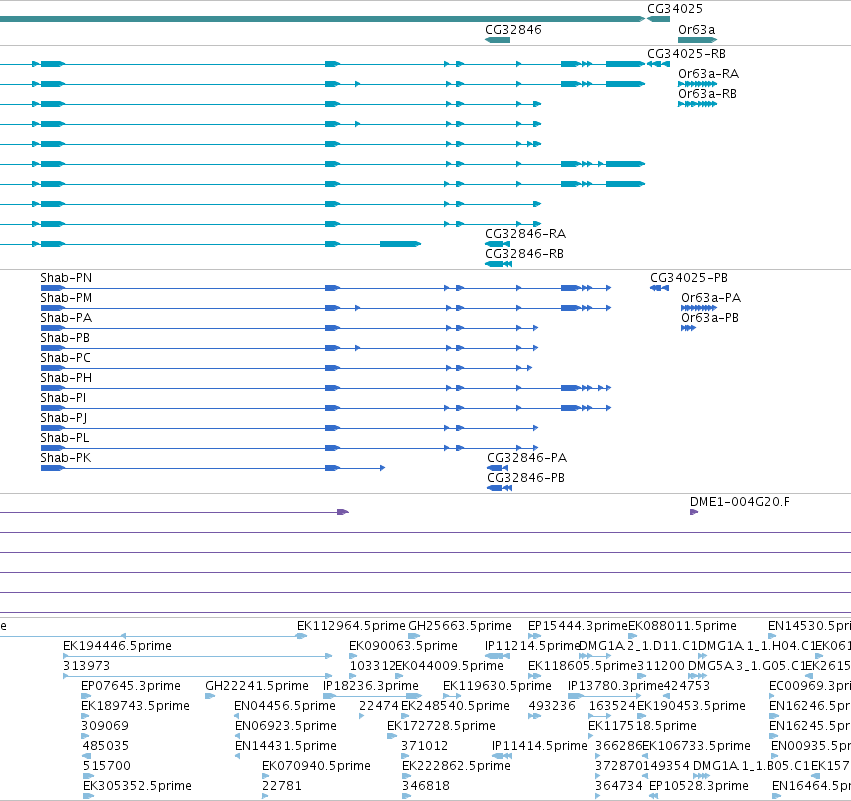Select the 309069 feature label

pyautogui.click(x=105, y=726)
